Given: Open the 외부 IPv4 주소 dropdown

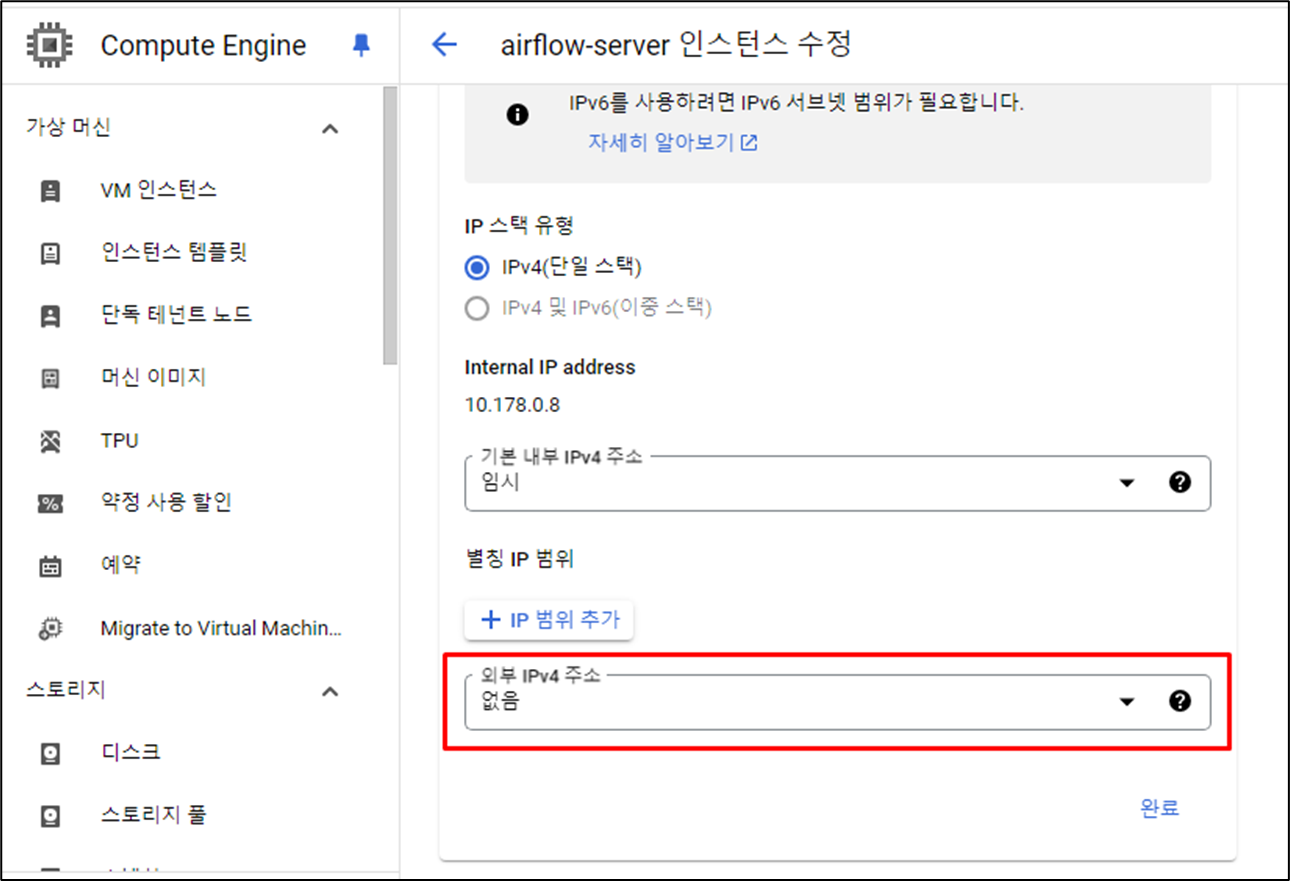Looking at the screenshot, I should tap(837, 702).
